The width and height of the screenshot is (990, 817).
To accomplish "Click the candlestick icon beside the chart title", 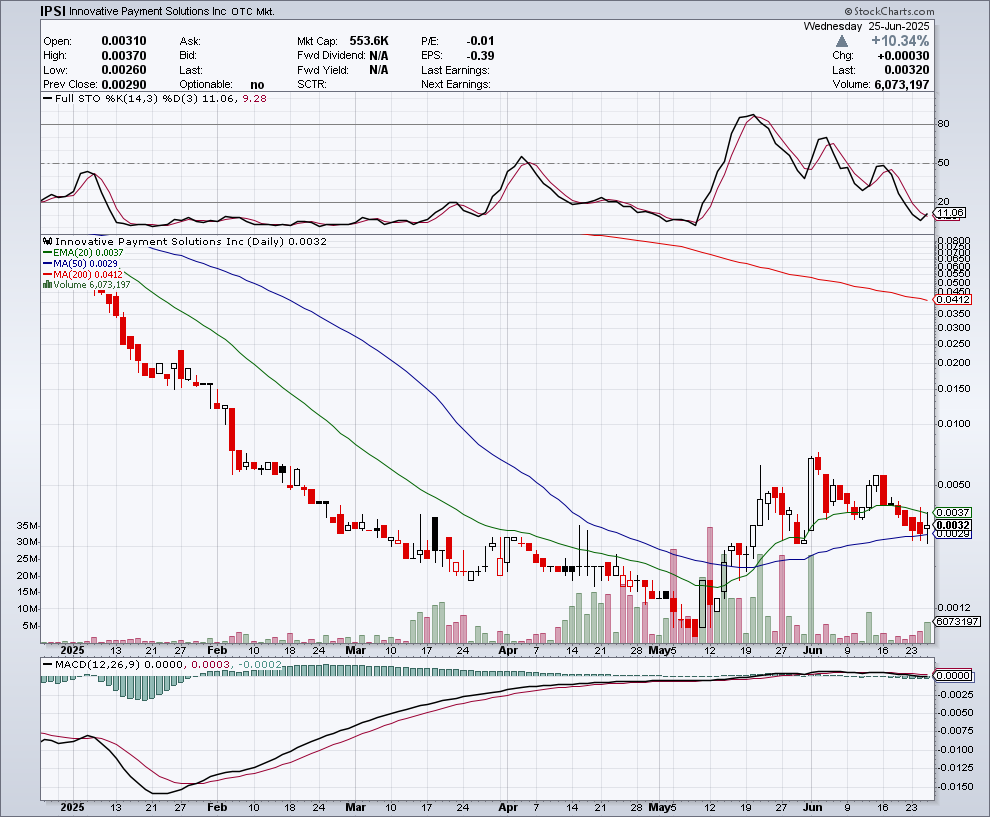I will (x=47, y=241).
